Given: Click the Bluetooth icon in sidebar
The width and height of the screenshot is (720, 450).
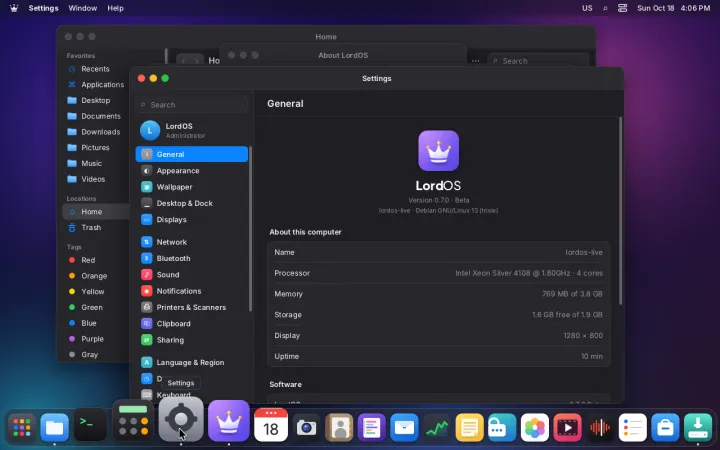Looking at the screenshot, I should click(x=146, y=259).
